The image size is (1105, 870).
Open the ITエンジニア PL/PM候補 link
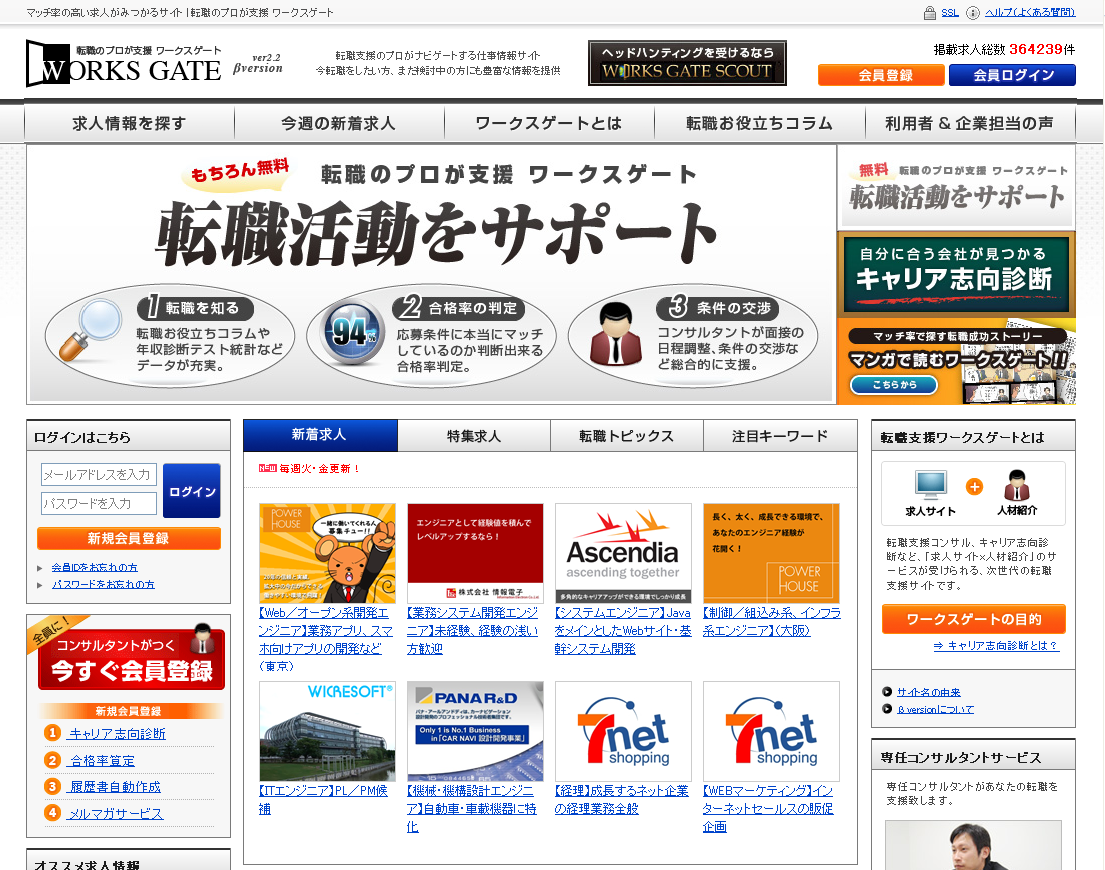pyautogui.click(x=323, y=800)
